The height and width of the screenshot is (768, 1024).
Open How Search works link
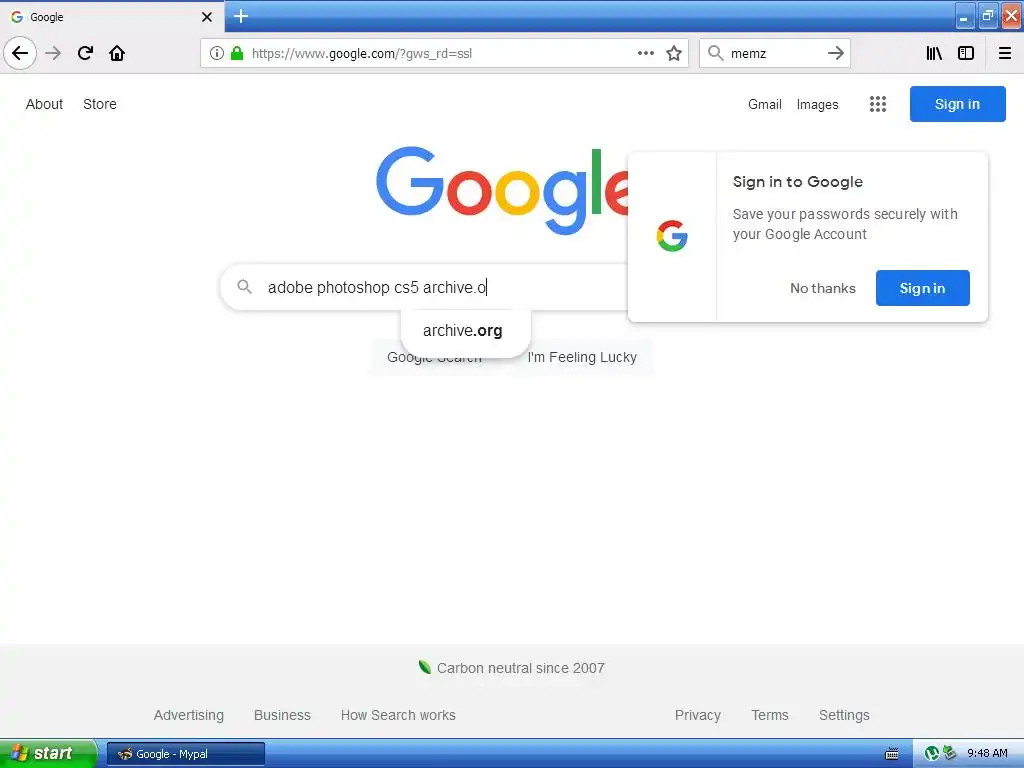point(398,715)
